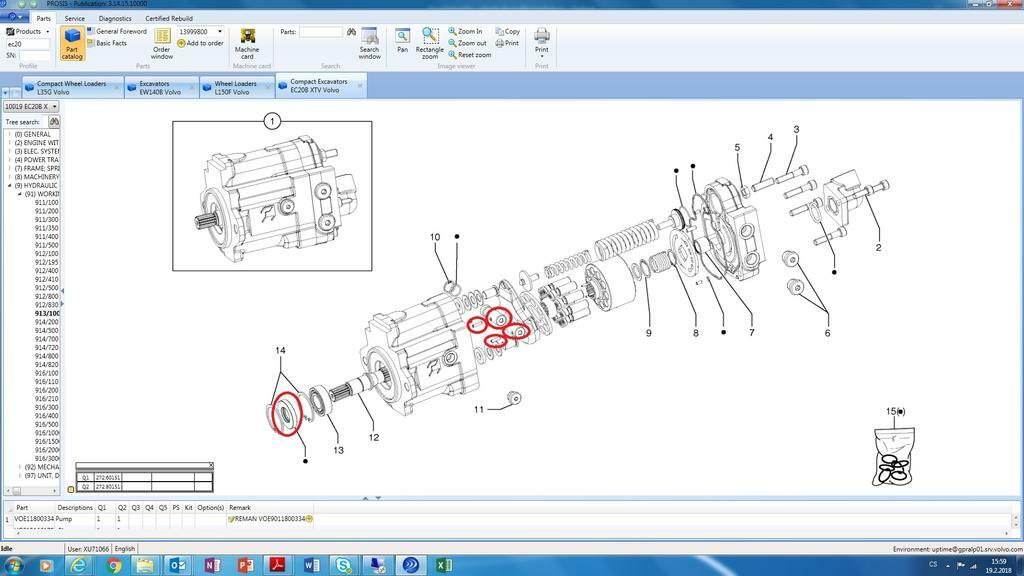Click in the Parts search field
The height and width of the screenshot is (576, 1024).
[321, 31]
